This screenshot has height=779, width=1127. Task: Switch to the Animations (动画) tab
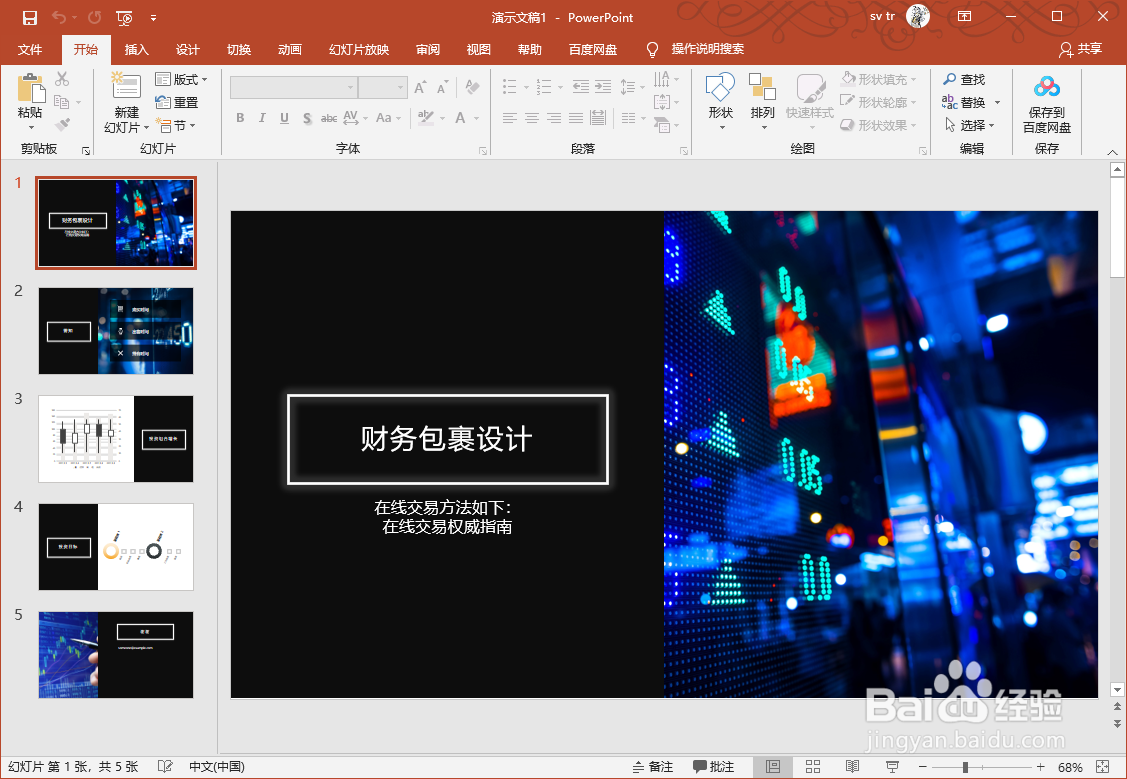click(290, 50)
